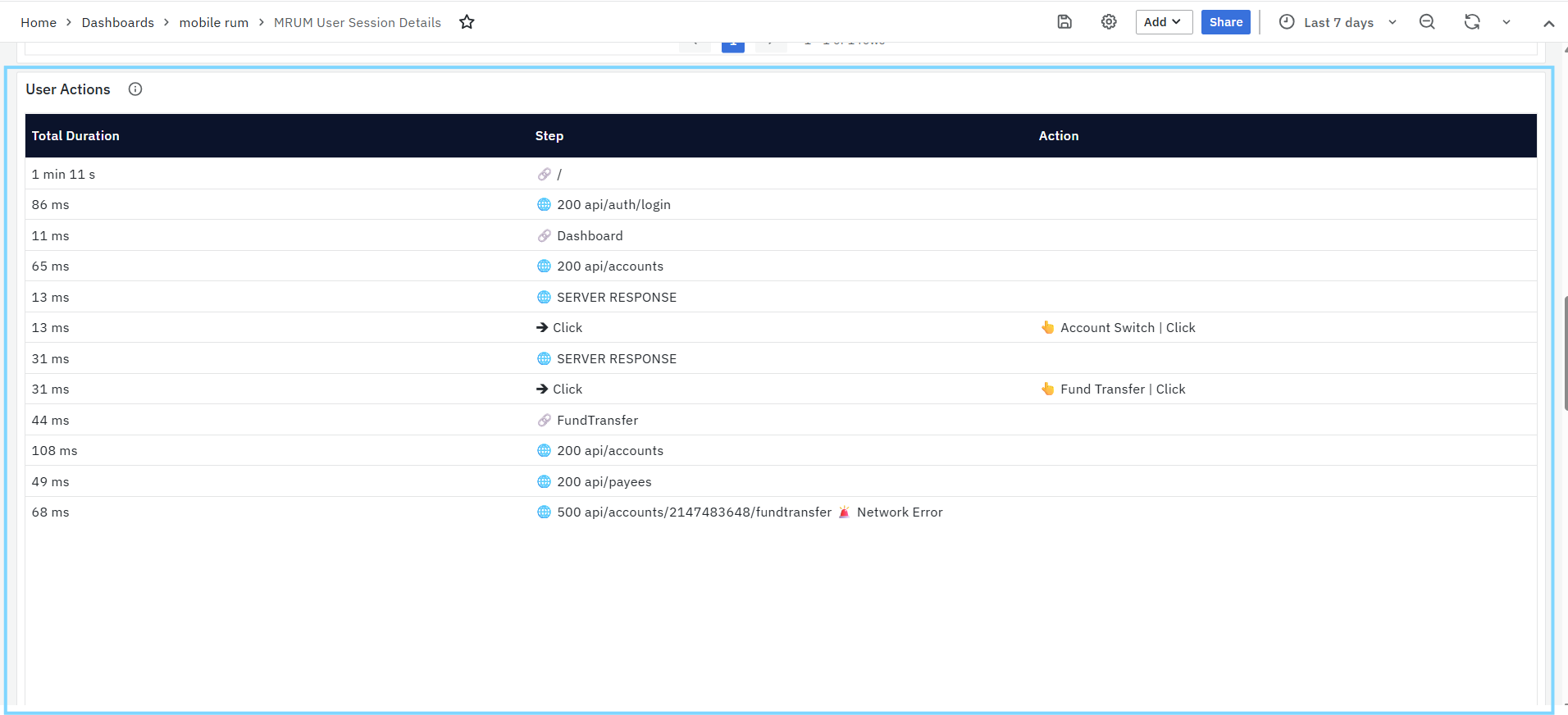Collapse the top toolbar with chevron up
This screenshot has width=1568, height=715.
click(1548, 23)
